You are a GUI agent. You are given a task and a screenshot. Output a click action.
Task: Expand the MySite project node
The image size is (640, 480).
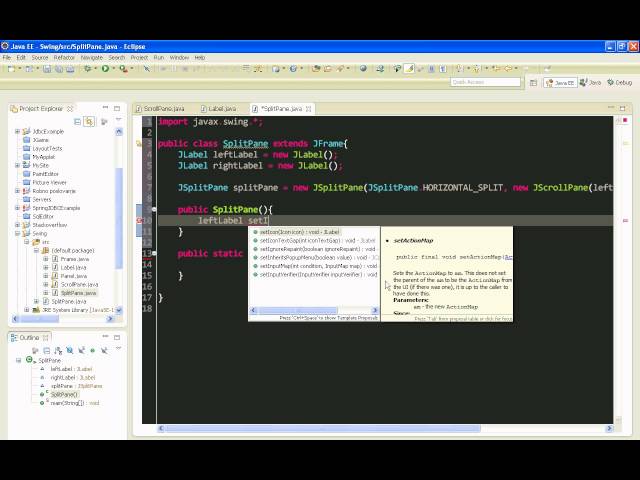17,165
